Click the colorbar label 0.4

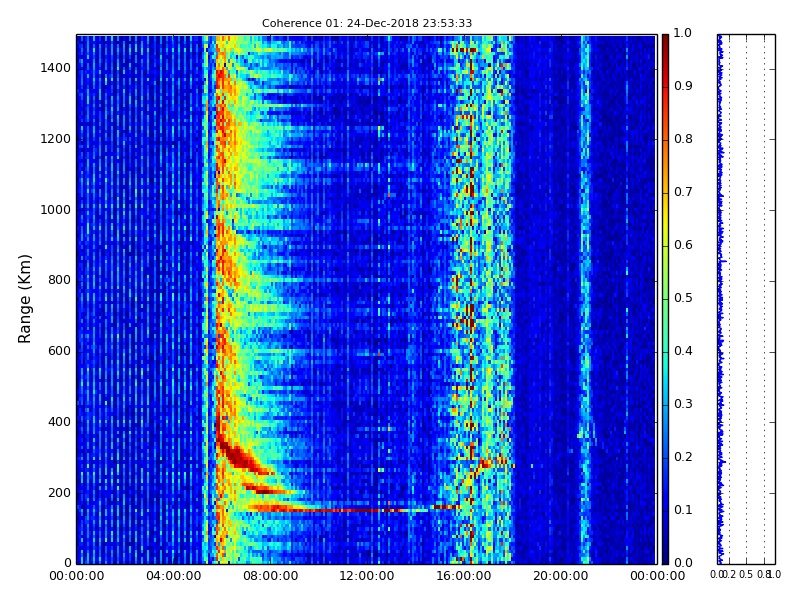(683, 351)
